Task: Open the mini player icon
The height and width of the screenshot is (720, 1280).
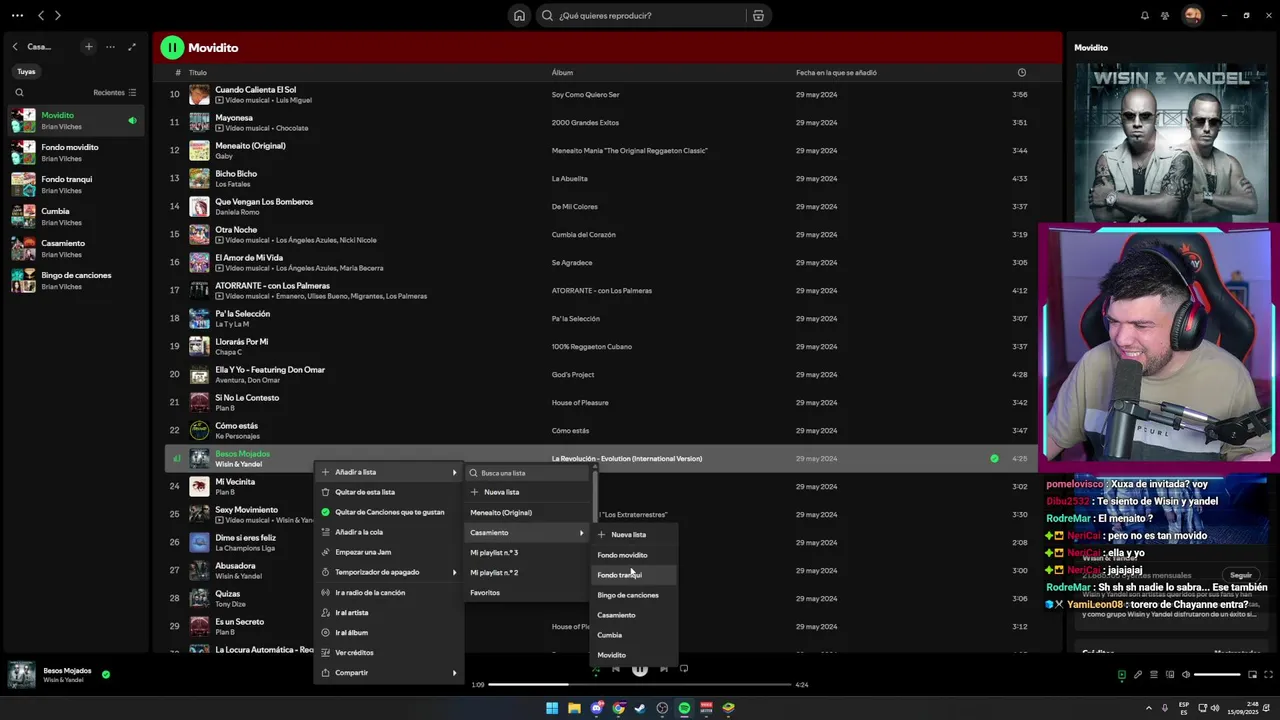Action: pyautogui.click(x=1251, y=675)
